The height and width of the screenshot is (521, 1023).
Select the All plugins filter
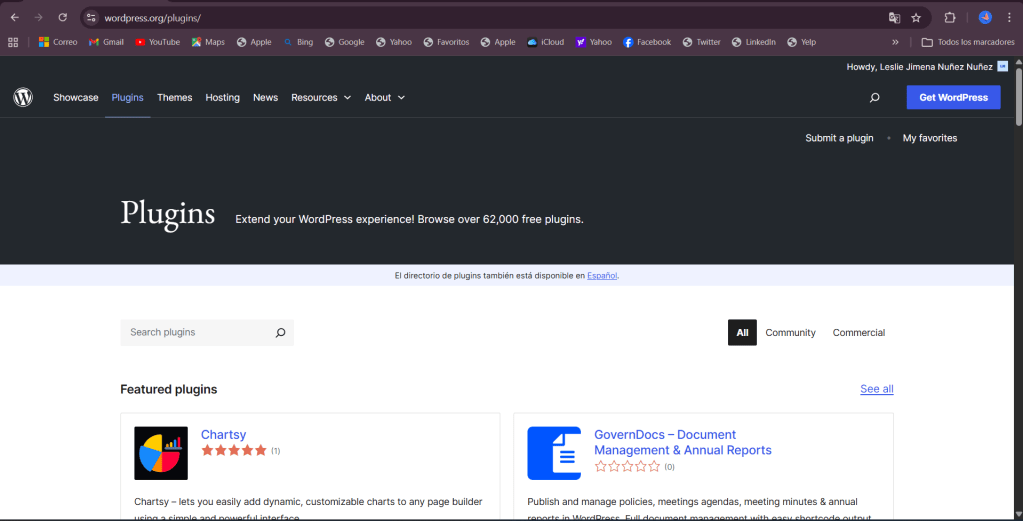(742, 333)
